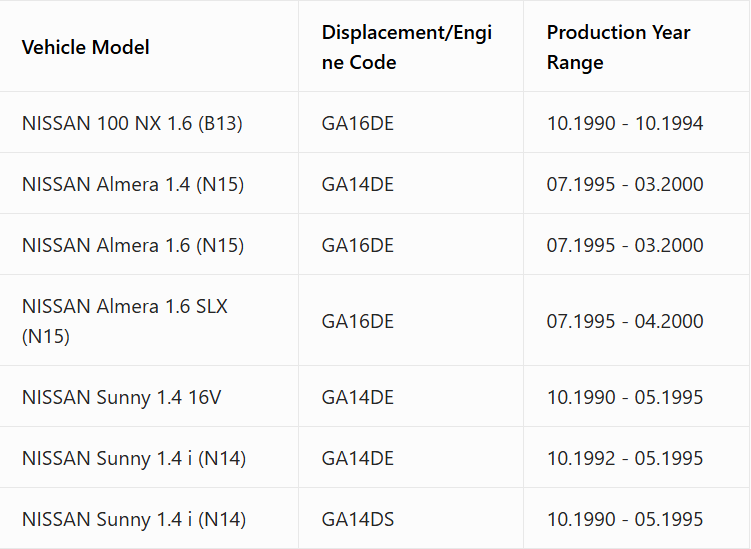The height and width of the screenshot is (549, 751).
Task: Click the 10.1990 - 10.1994 production range
Action: (625, 123)
